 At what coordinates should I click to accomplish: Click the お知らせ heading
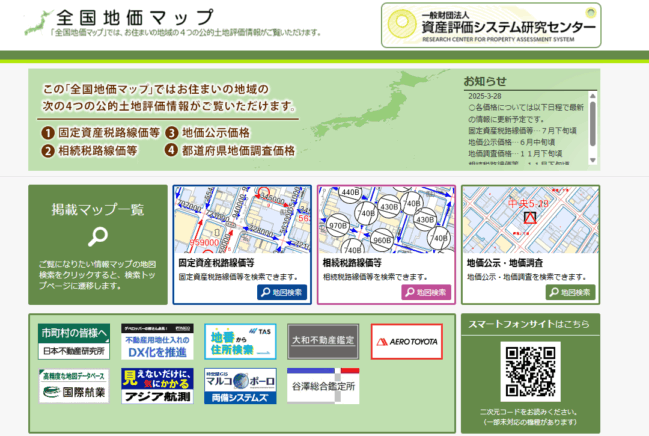(x=485, y=81)
